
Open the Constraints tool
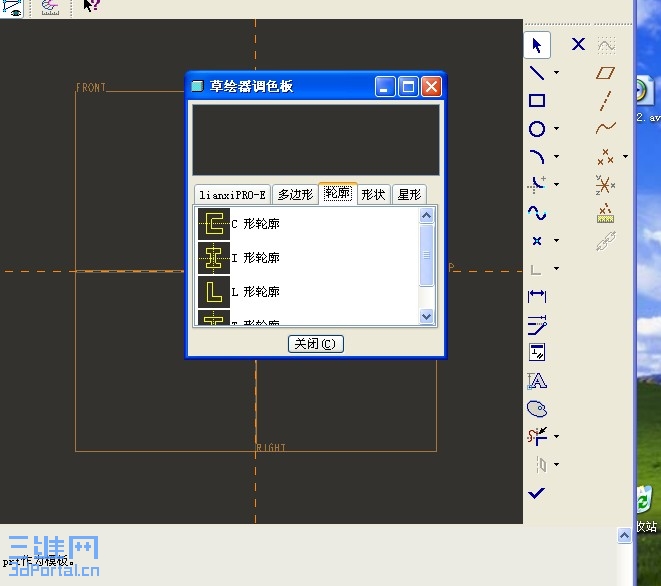pos(537,352)
